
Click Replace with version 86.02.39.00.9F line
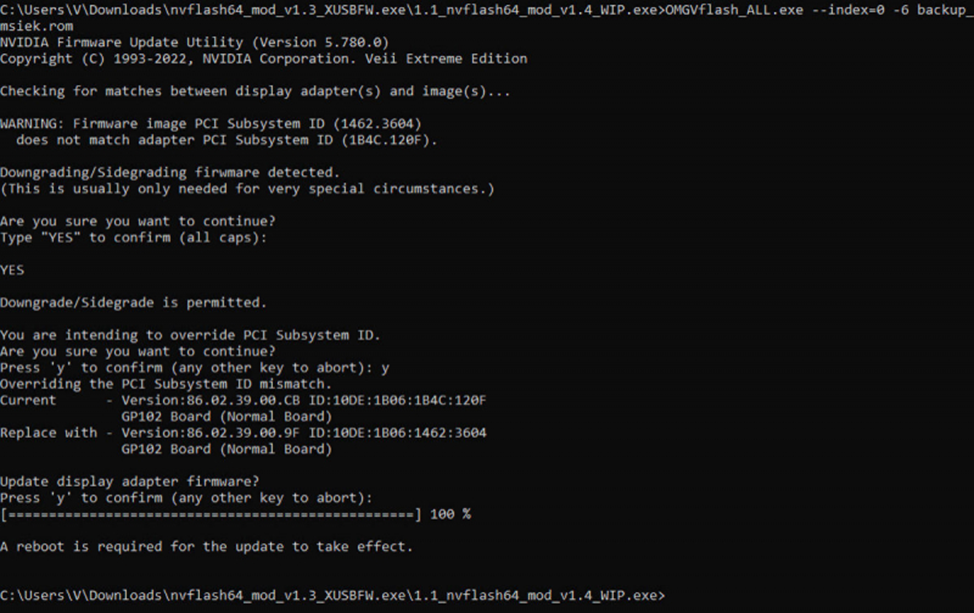[244, 433]
